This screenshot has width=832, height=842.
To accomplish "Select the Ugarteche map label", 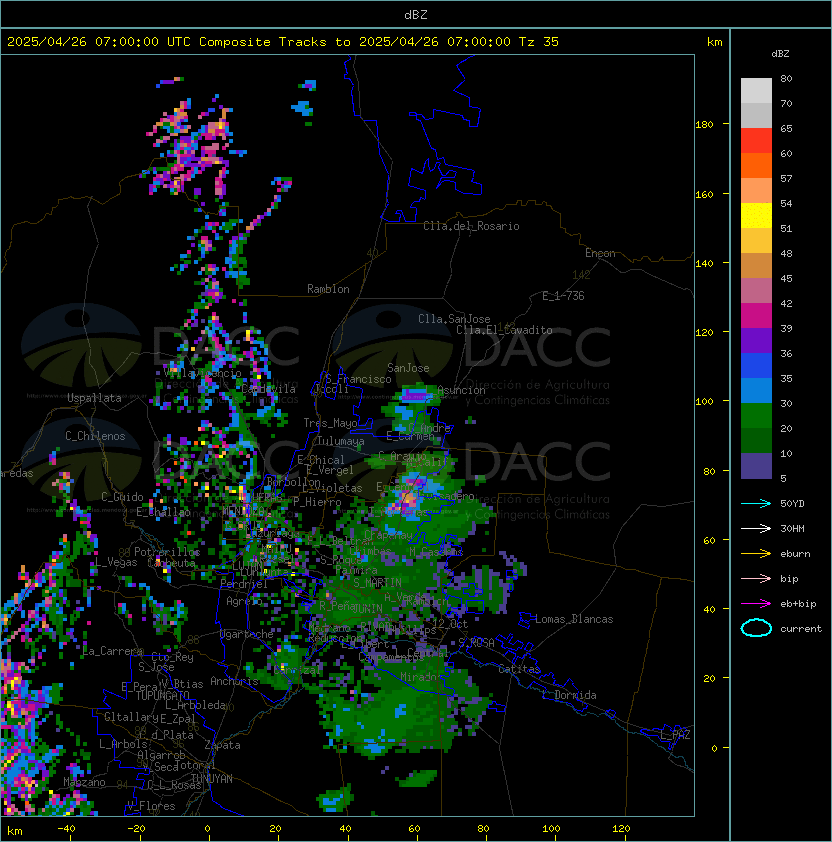I will pyautogui.click(x=247, y=634).
